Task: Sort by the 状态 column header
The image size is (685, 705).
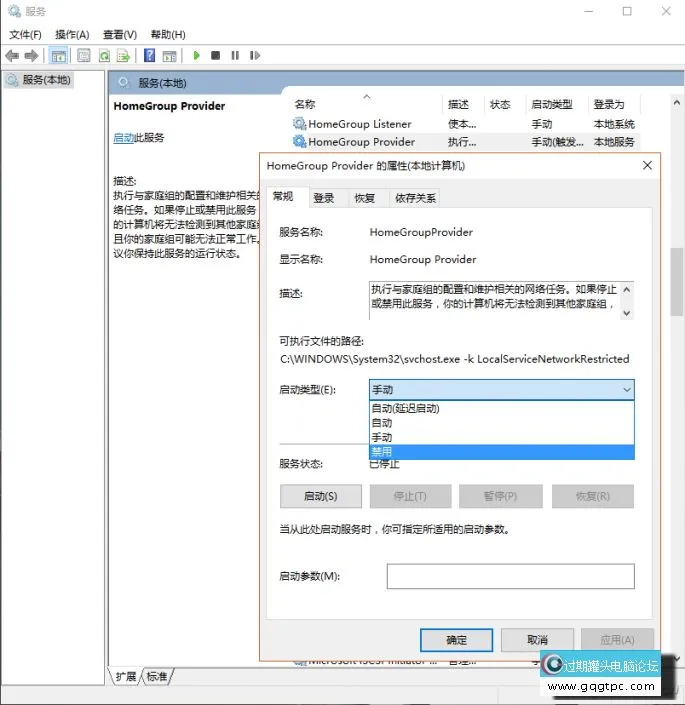Action: click(504, 104)
